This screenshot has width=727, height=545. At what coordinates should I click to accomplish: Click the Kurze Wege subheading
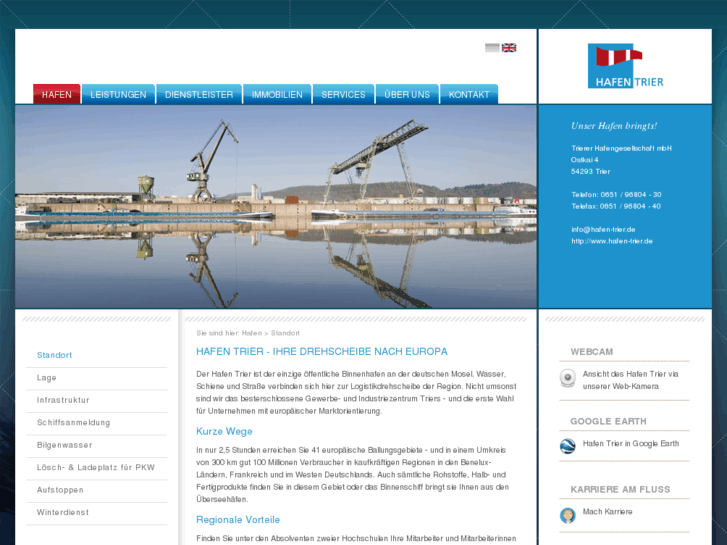(224, 431)
